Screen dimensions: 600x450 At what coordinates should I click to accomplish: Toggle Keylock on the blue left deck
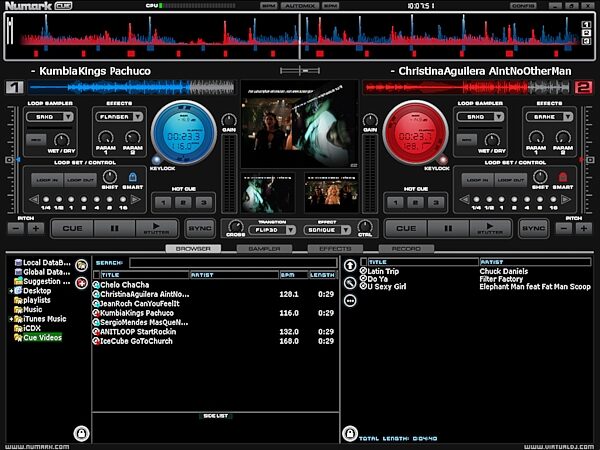[157, 159]
